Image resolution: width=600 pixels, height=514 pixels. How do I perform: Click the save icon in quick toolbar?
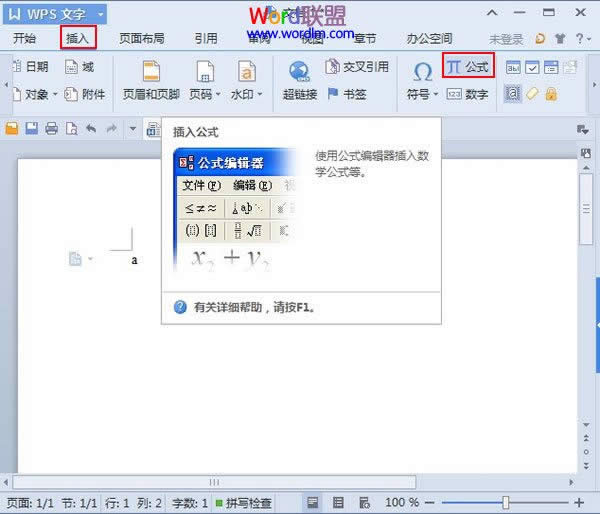[31, 129]
